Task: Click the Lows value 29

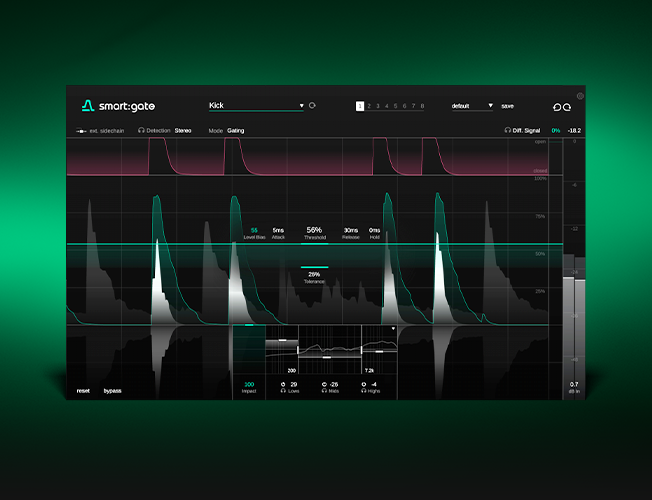Action: point(294,384)
